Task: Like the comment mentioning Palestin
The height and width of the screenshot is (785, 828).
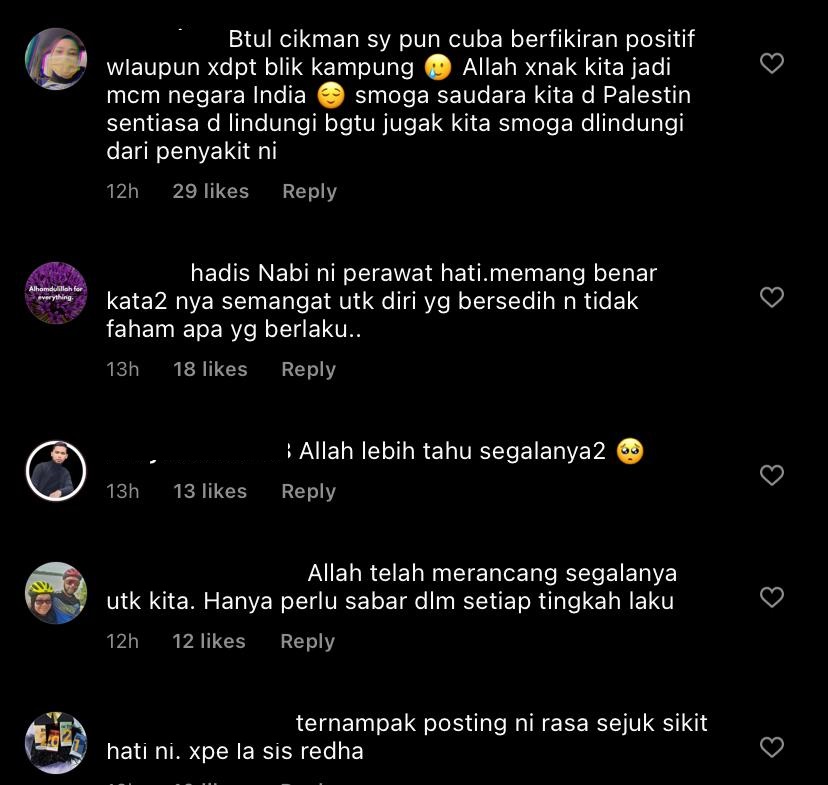Action: 771,63
